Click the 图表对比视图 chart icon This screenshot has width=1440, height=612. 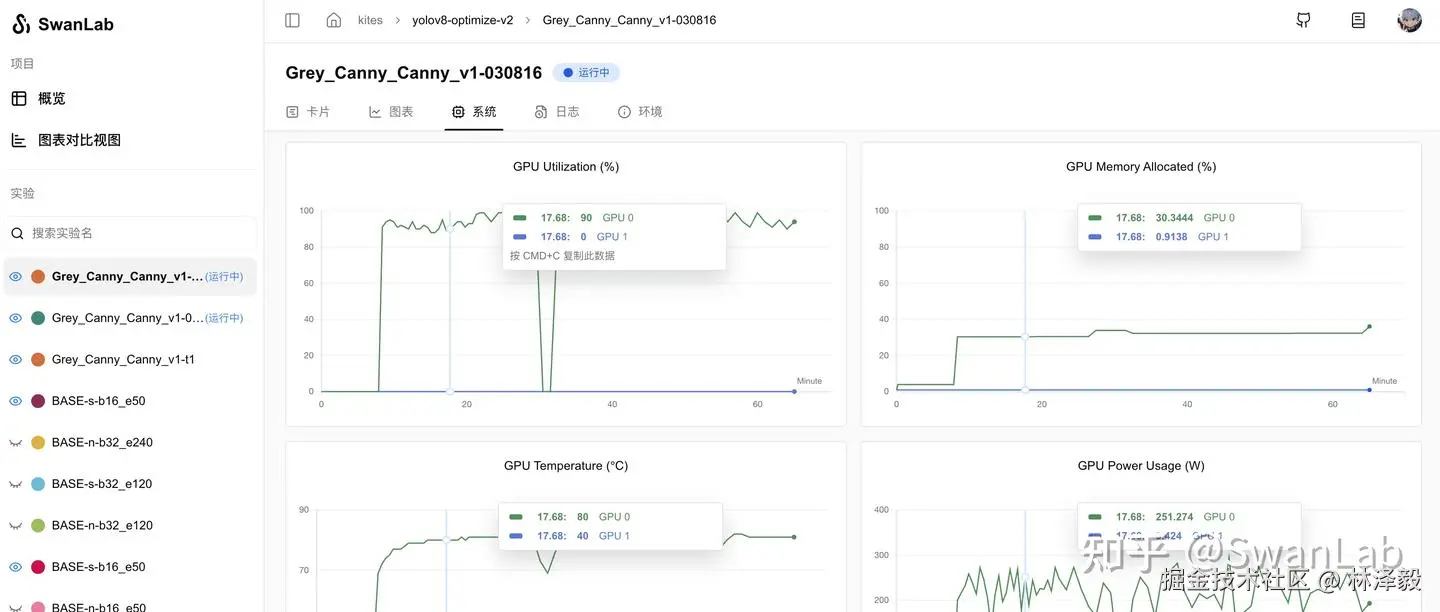(x=18, y=140)
